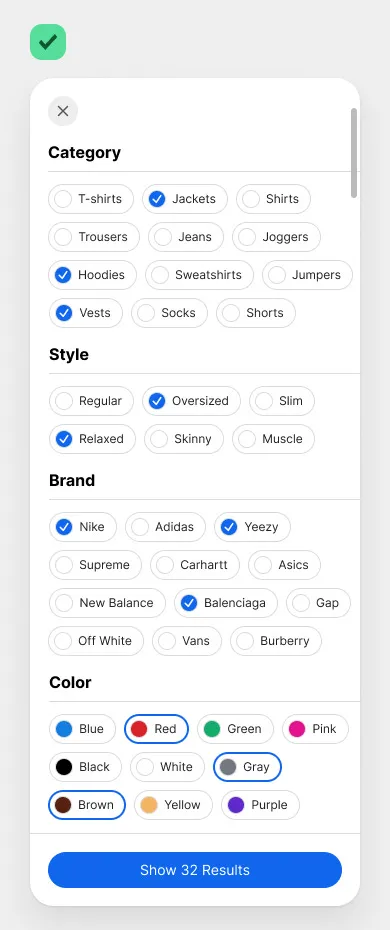The height and width of the screenshot is (930, 390).
Task: Remove the Brown color selection
Action: pyautogui.click(x=87, y=805)
